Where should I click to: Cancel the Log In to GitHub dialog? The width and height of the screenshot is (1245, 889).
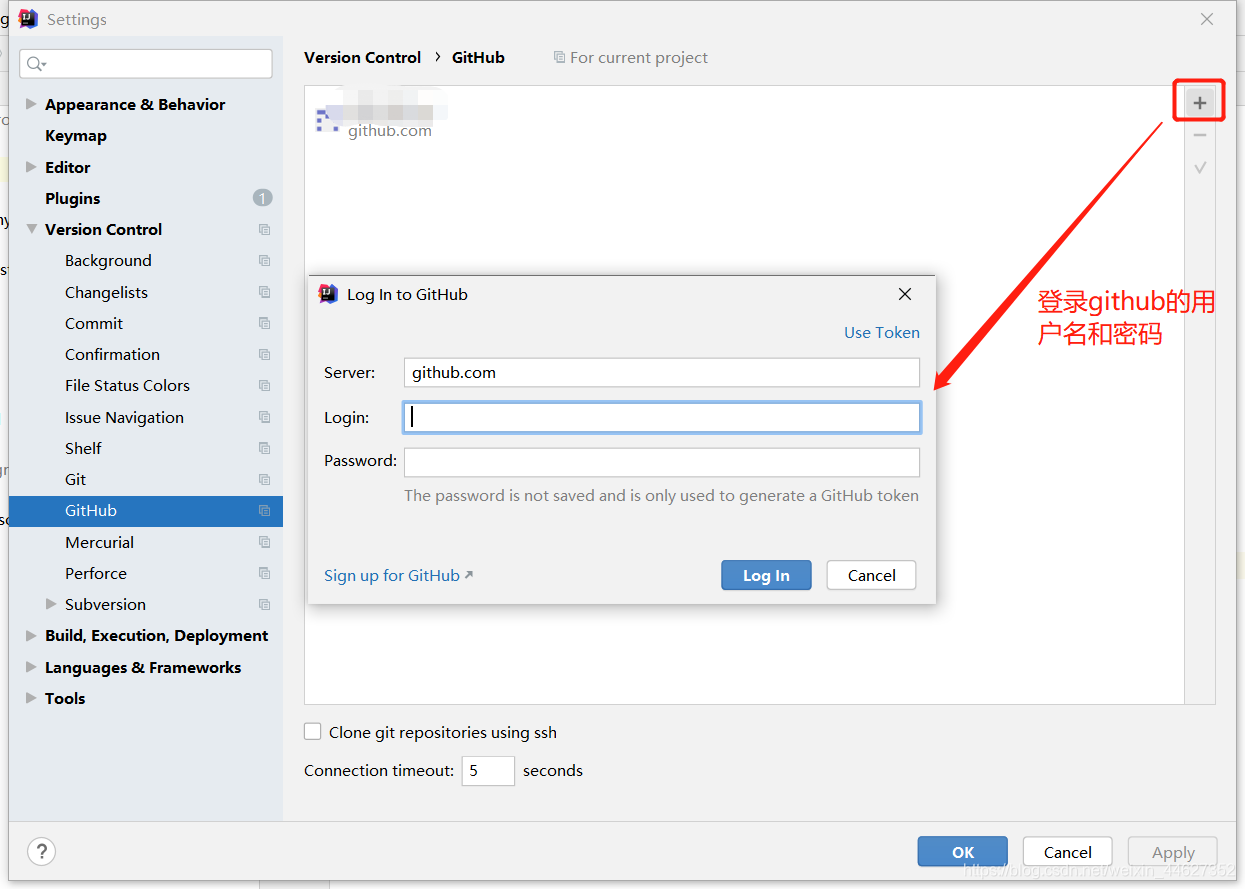pos(871,575)
